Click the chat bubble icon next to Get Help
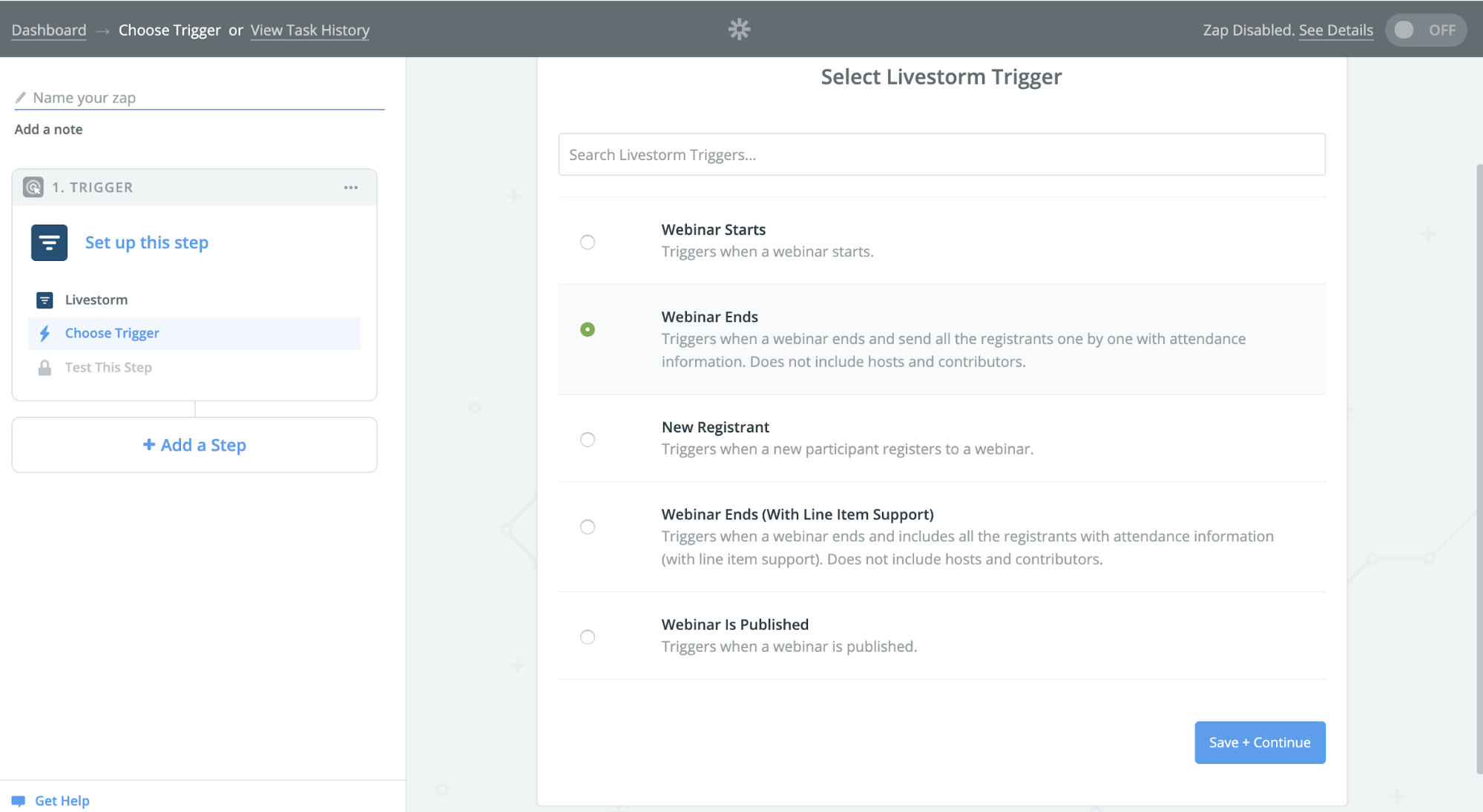 [x=19, y=801]
